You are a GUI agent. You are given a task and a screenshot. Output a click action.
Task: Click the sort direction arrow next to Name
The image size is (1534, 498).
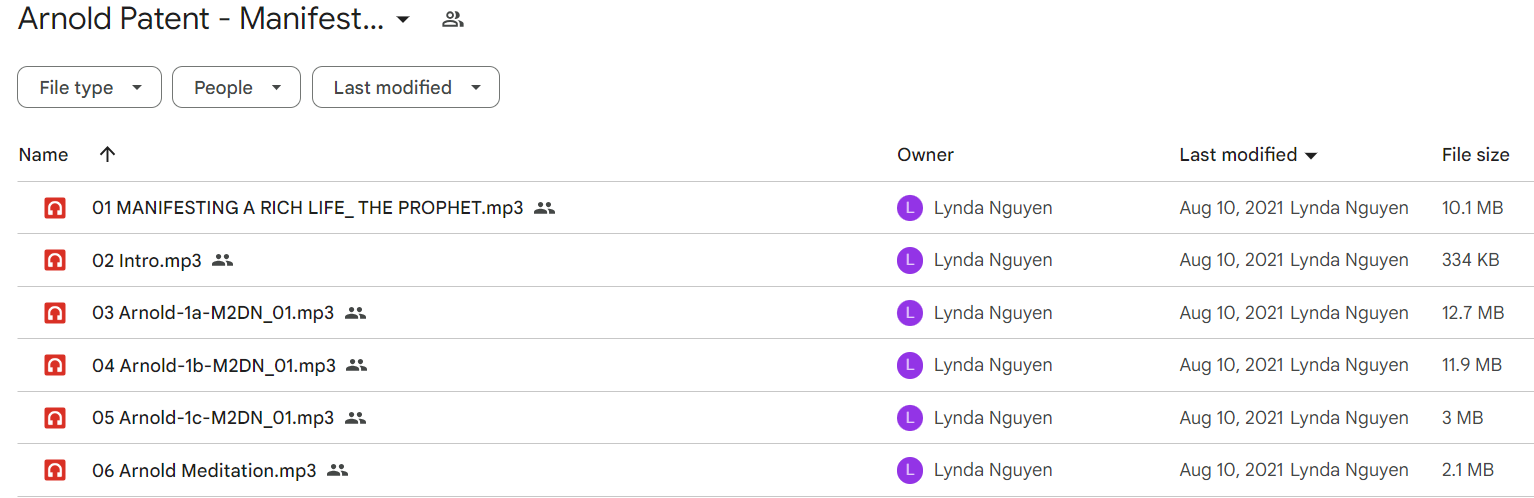108,154
